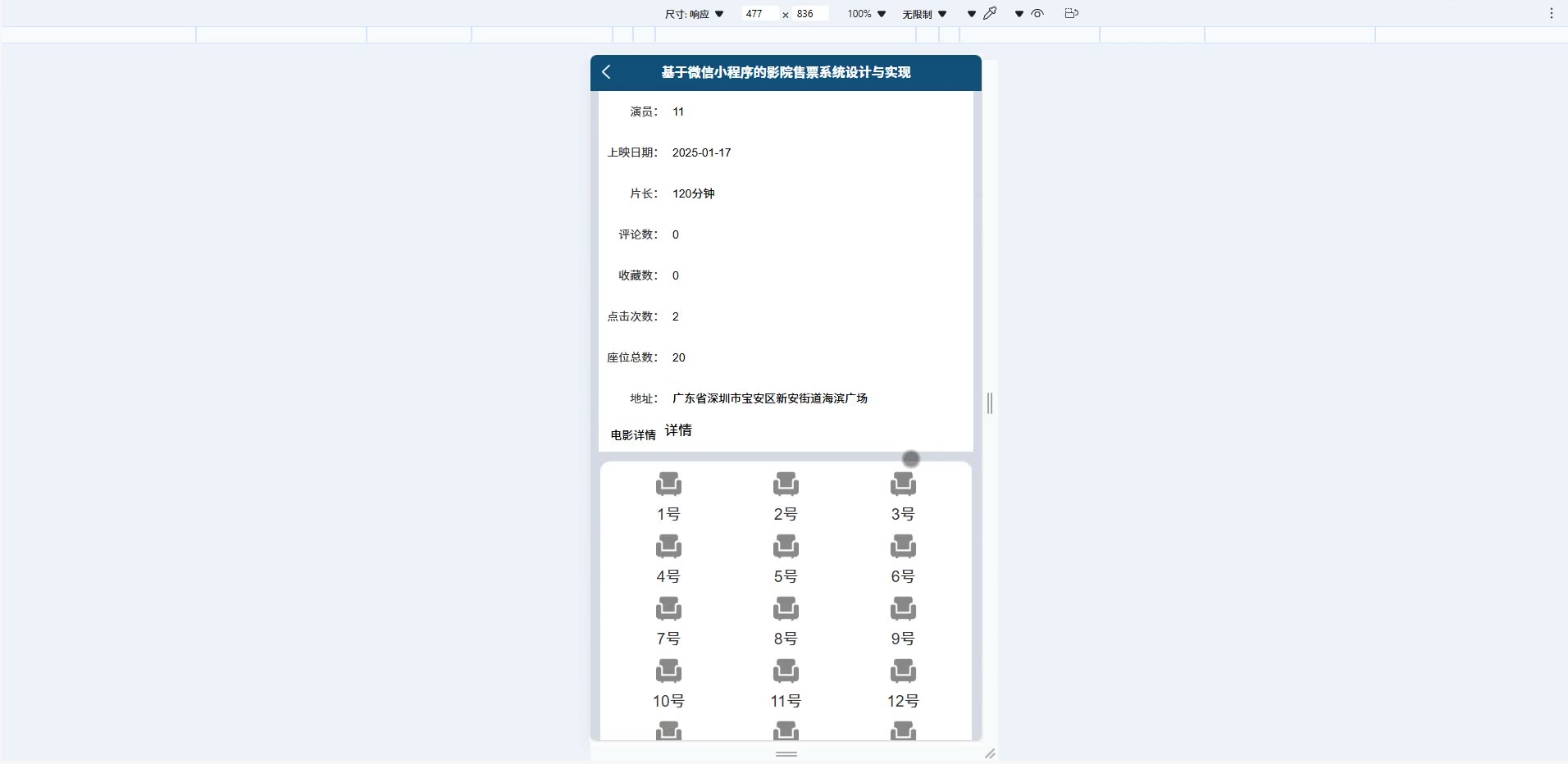Open the 100% zoom dropdown
The width and height of the screenshot is (1568, 764).
point(867,14)
